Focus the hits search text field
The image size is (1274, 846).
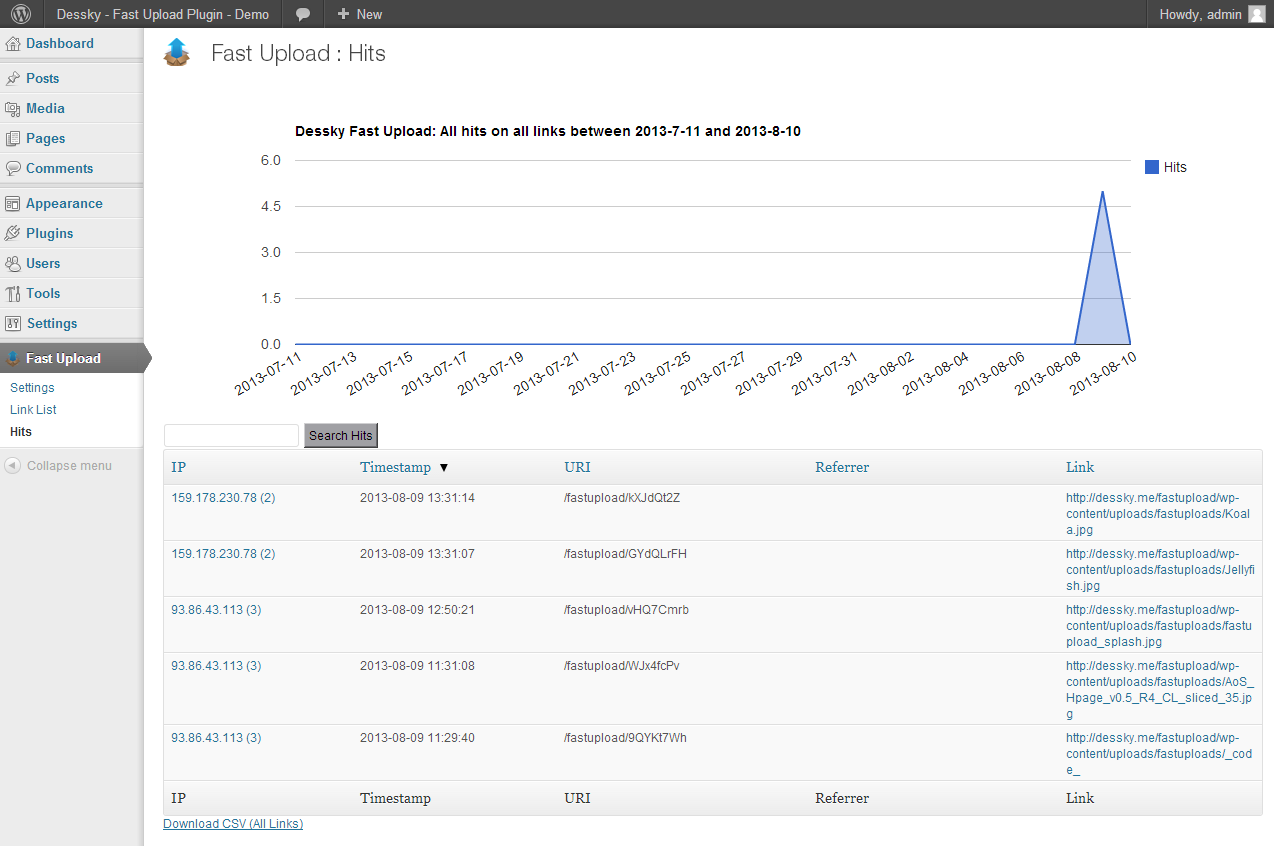(x=231, y=436)
